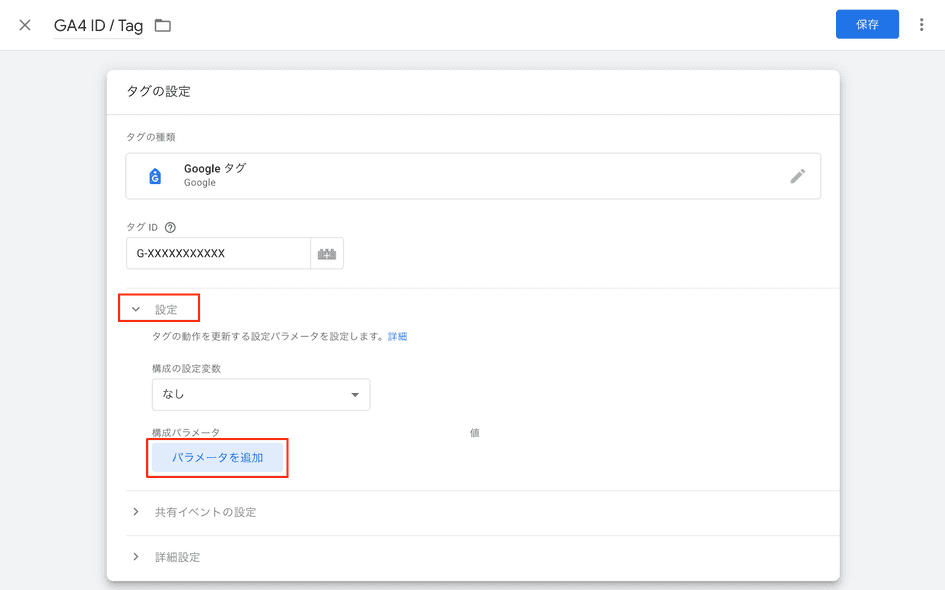945x590 pixels.
Task: Click the GA4 ID / Tag title to rename
Action: [x=98, y=25]
